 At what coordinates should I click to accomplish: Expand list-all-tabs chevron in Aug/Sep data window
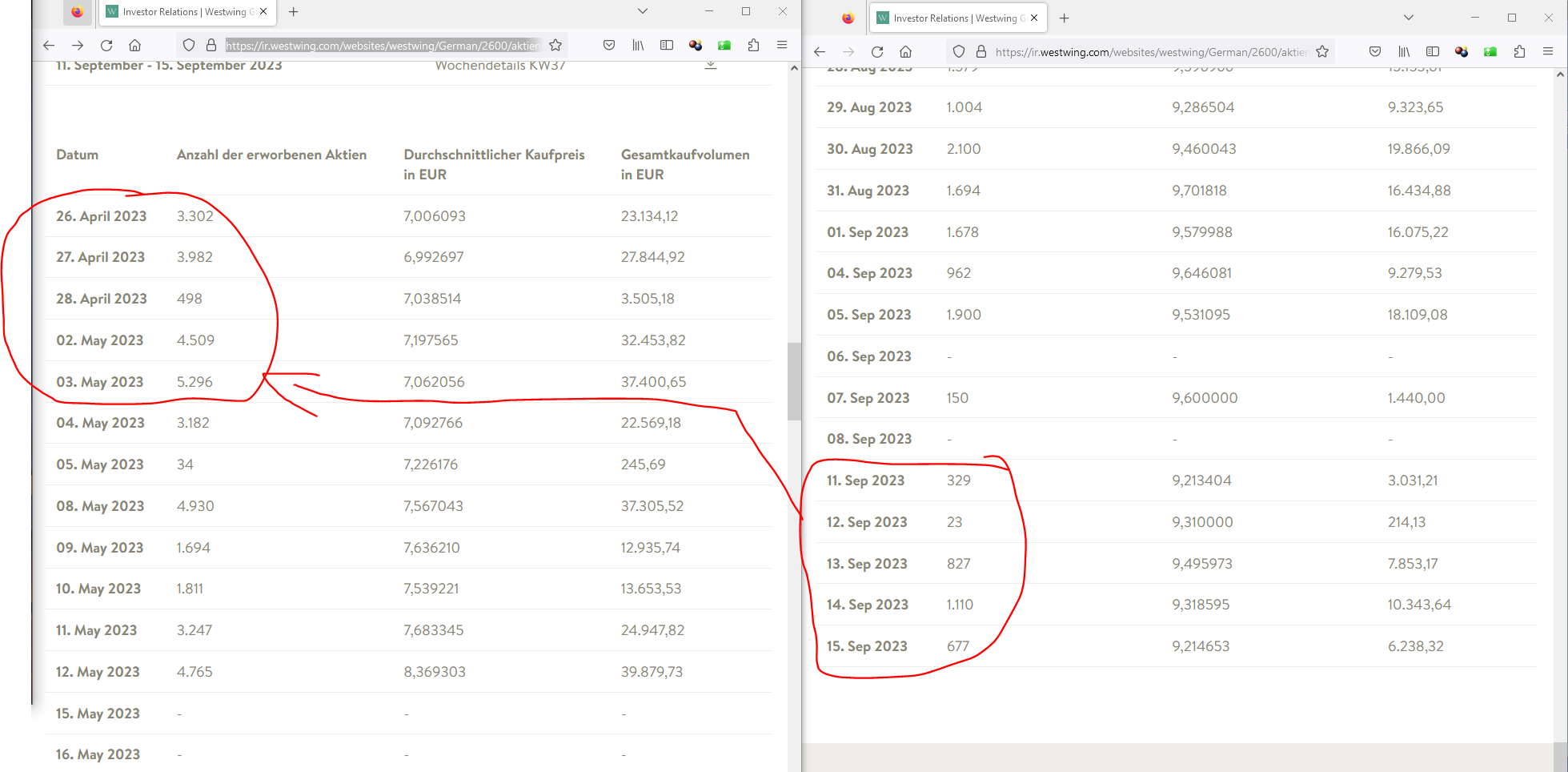coord(1409,18)
